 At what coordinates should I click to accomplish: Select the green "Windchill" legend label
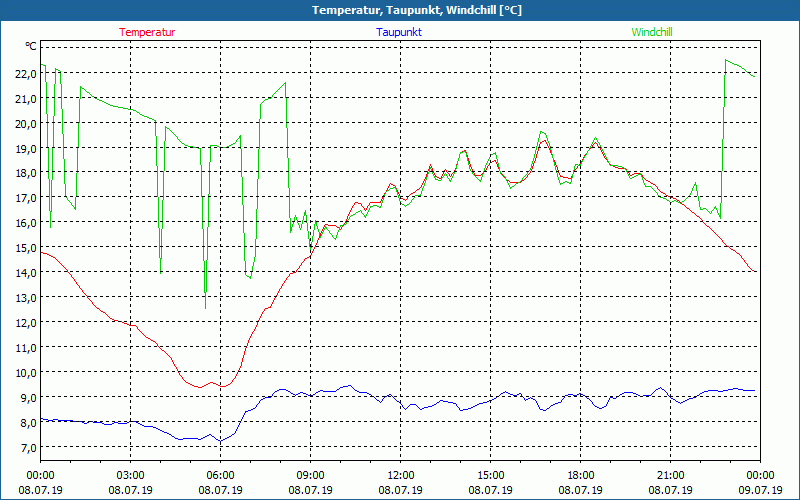pos(652,32)
